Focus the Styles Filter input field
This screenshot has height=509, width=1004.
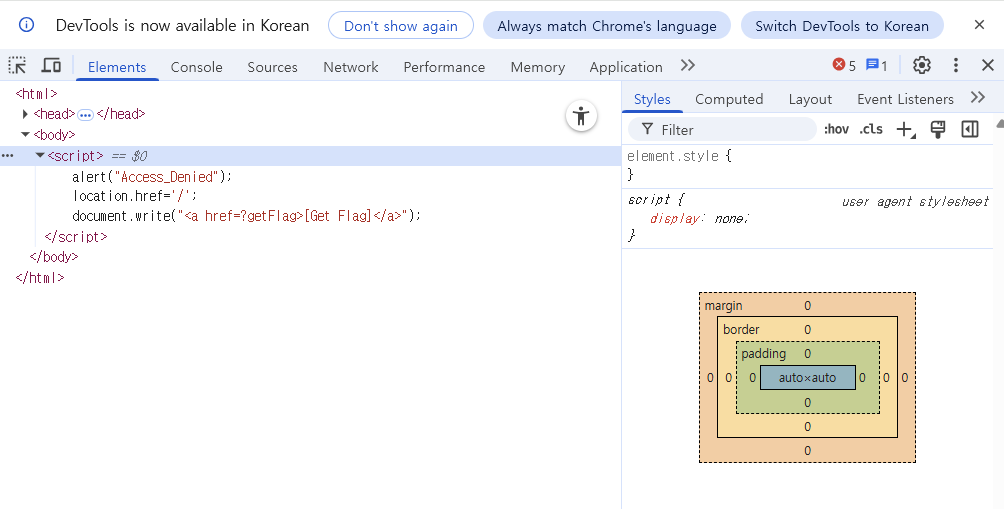pos(722,129)
